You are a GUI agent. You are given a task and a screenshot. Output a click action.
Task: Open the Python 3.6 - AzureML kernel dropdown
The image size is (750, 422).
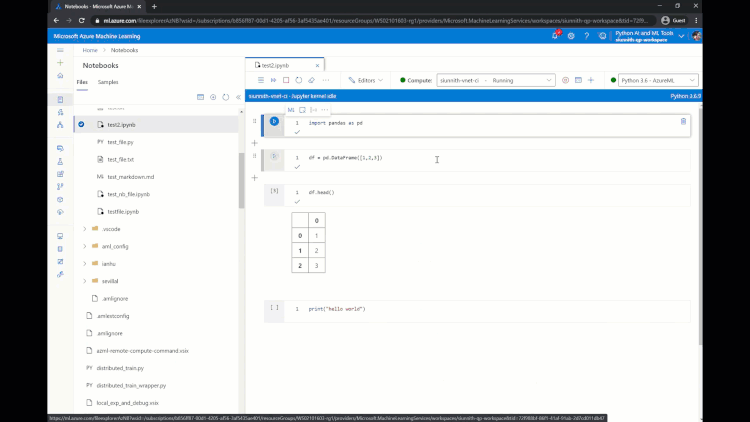[658, 80]
